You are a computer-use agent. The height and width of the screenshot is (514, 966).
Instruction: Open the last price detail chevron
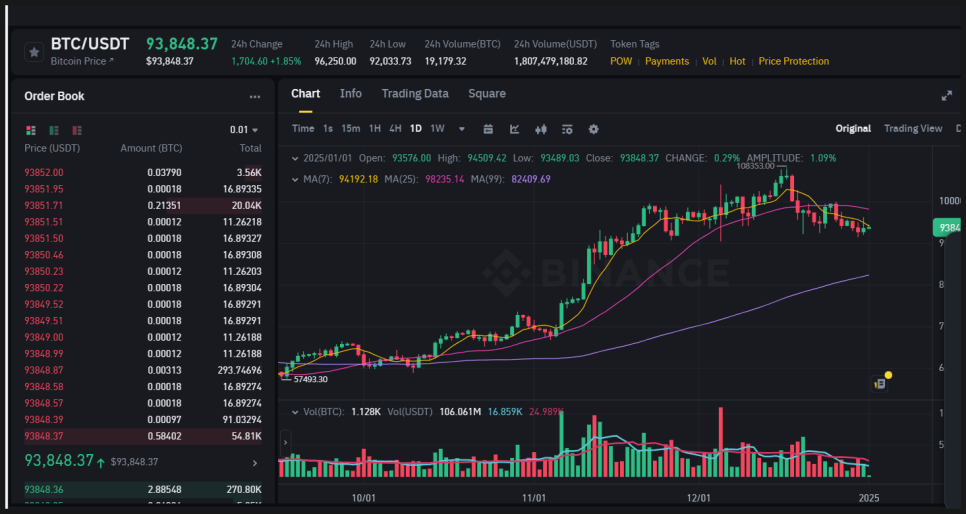point(255,463)
